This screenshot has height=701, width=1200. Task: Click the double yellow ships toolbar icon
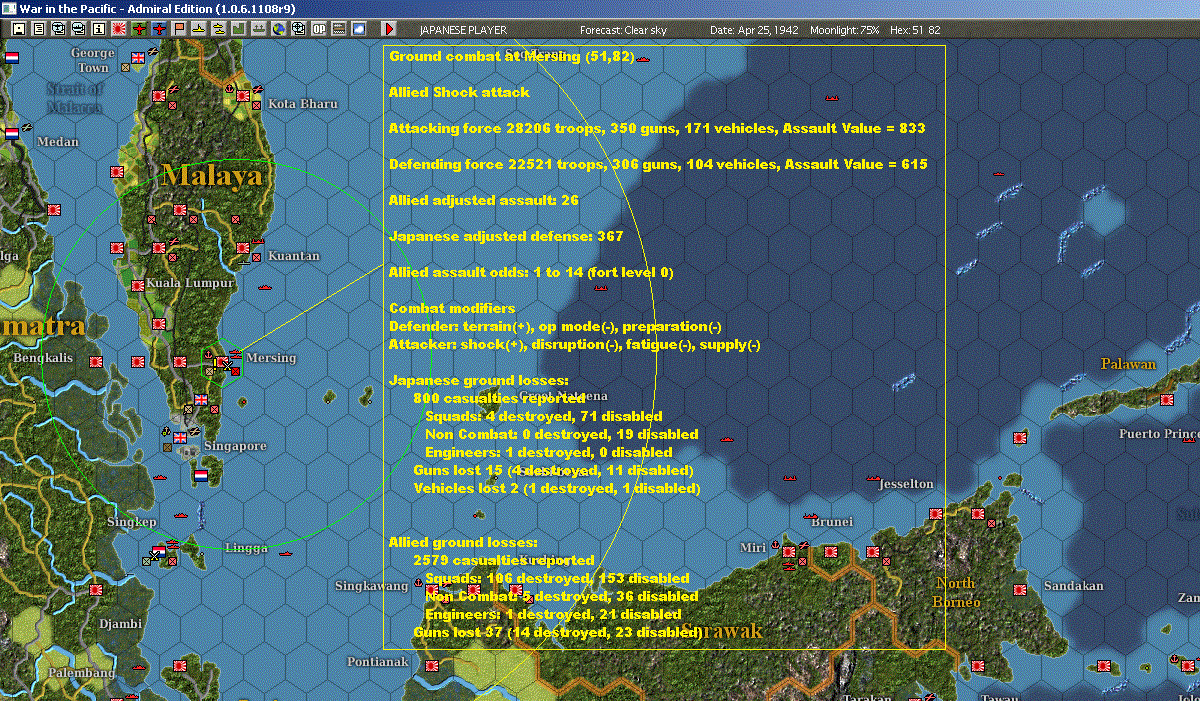pos(218,29)
